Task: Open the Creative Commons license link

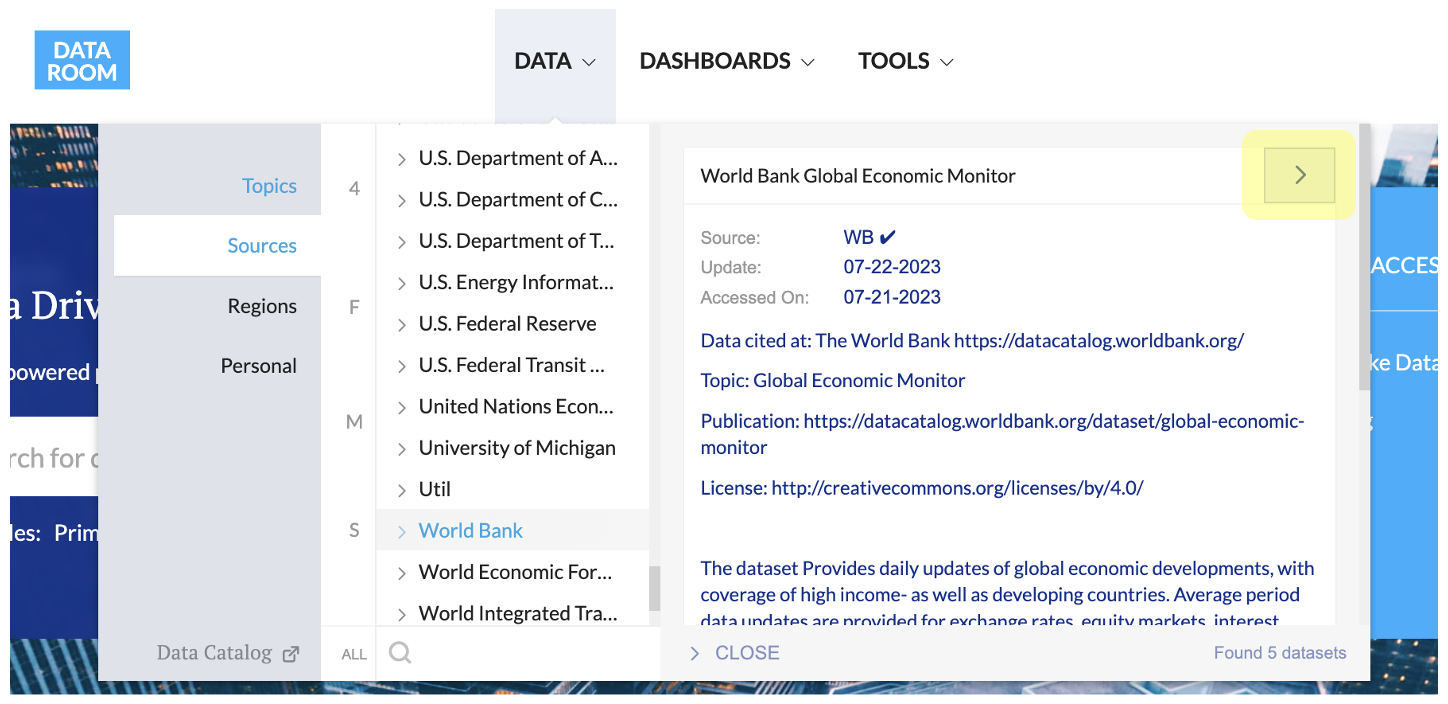Action: pos(957,488)
